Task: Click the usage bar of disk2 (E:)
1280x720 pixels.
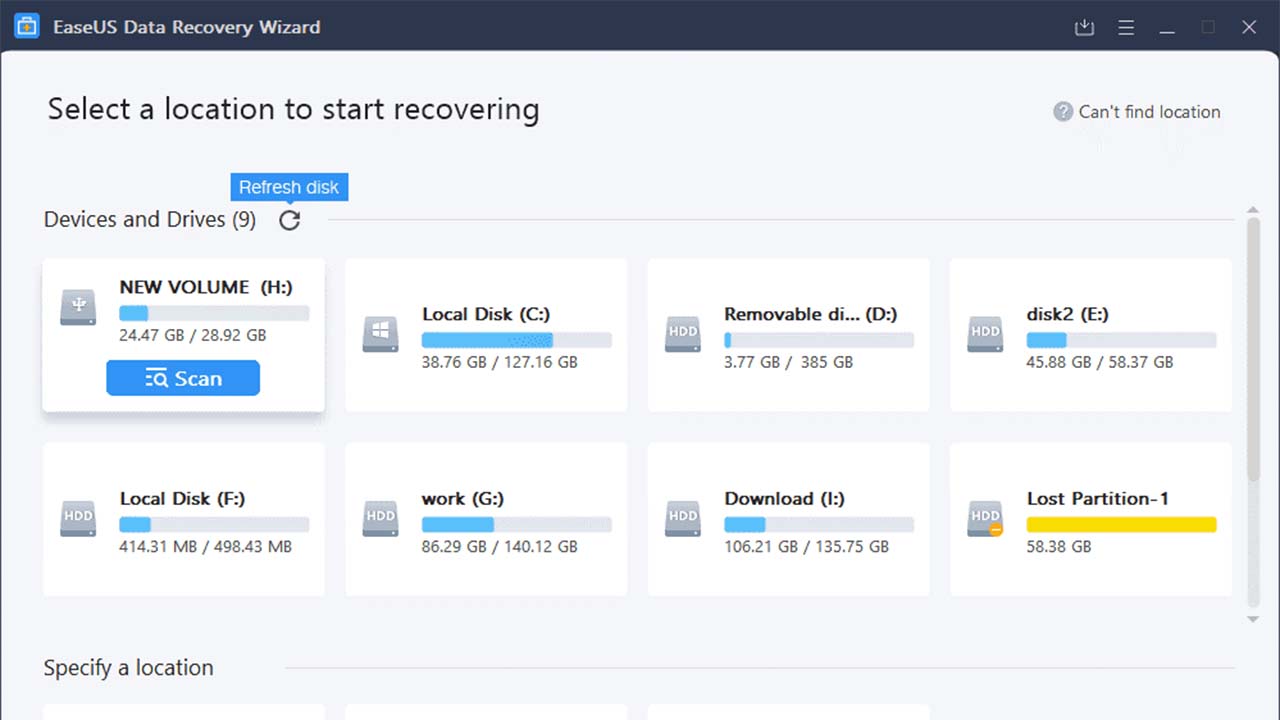Action: [1121, 341]
